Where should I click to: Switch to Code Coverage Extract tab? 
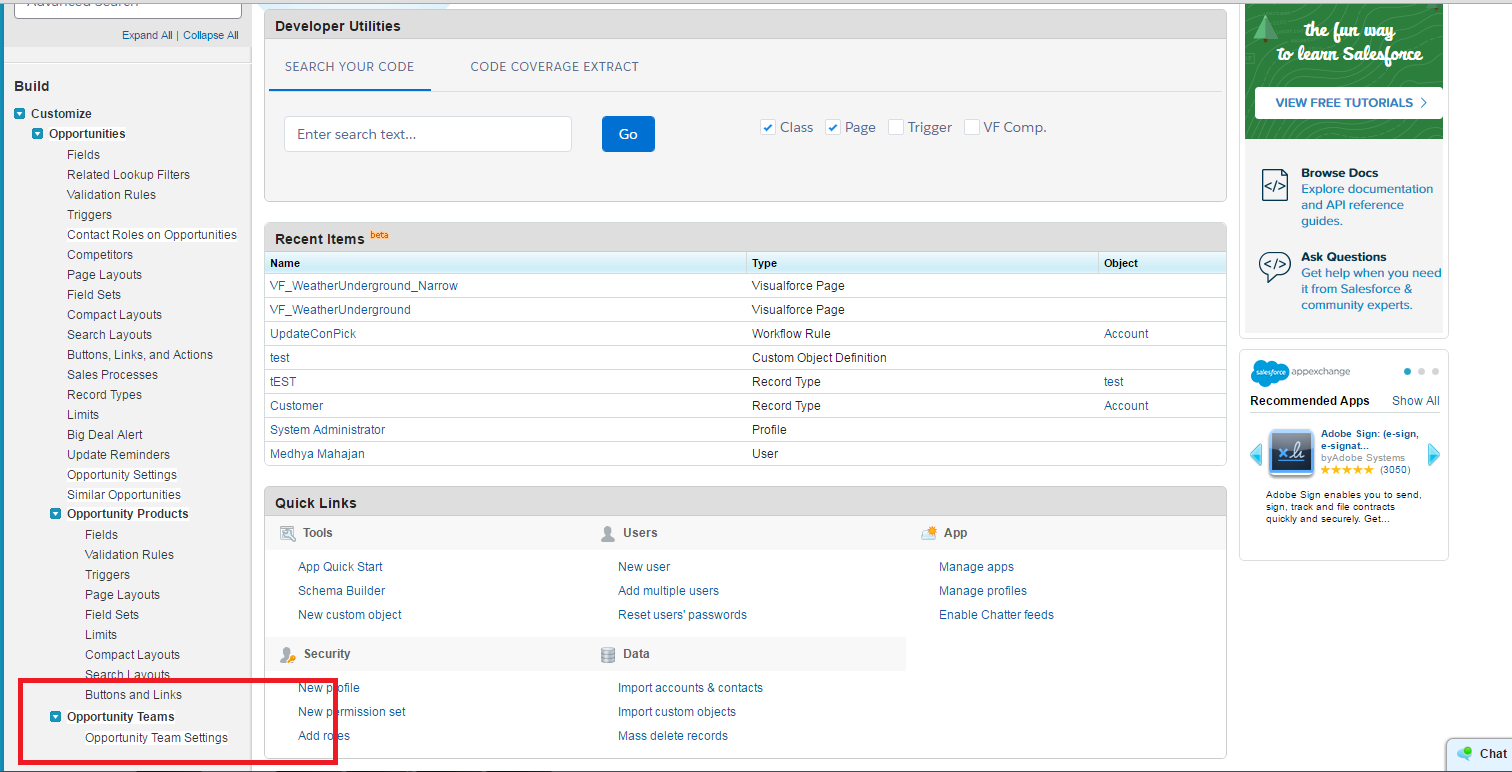554,67
